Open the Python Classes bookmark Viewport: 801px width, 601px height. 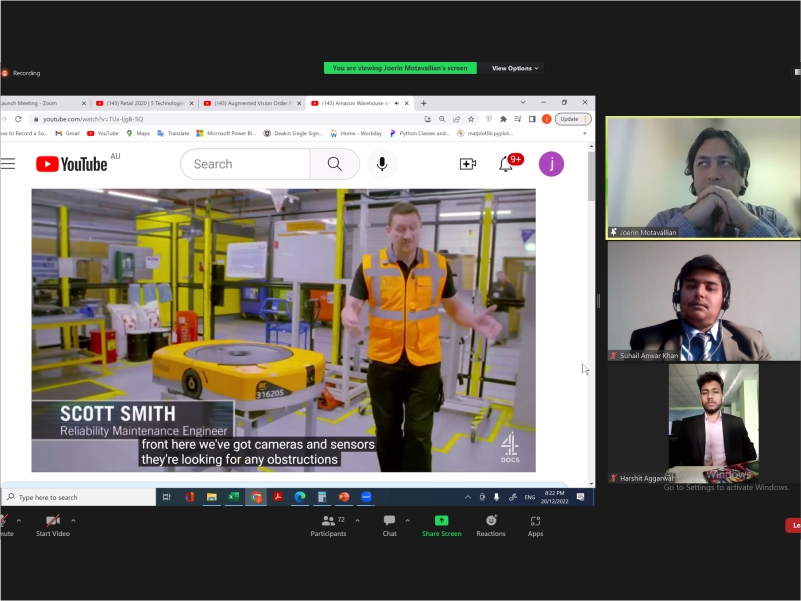[x=419, y=133]
